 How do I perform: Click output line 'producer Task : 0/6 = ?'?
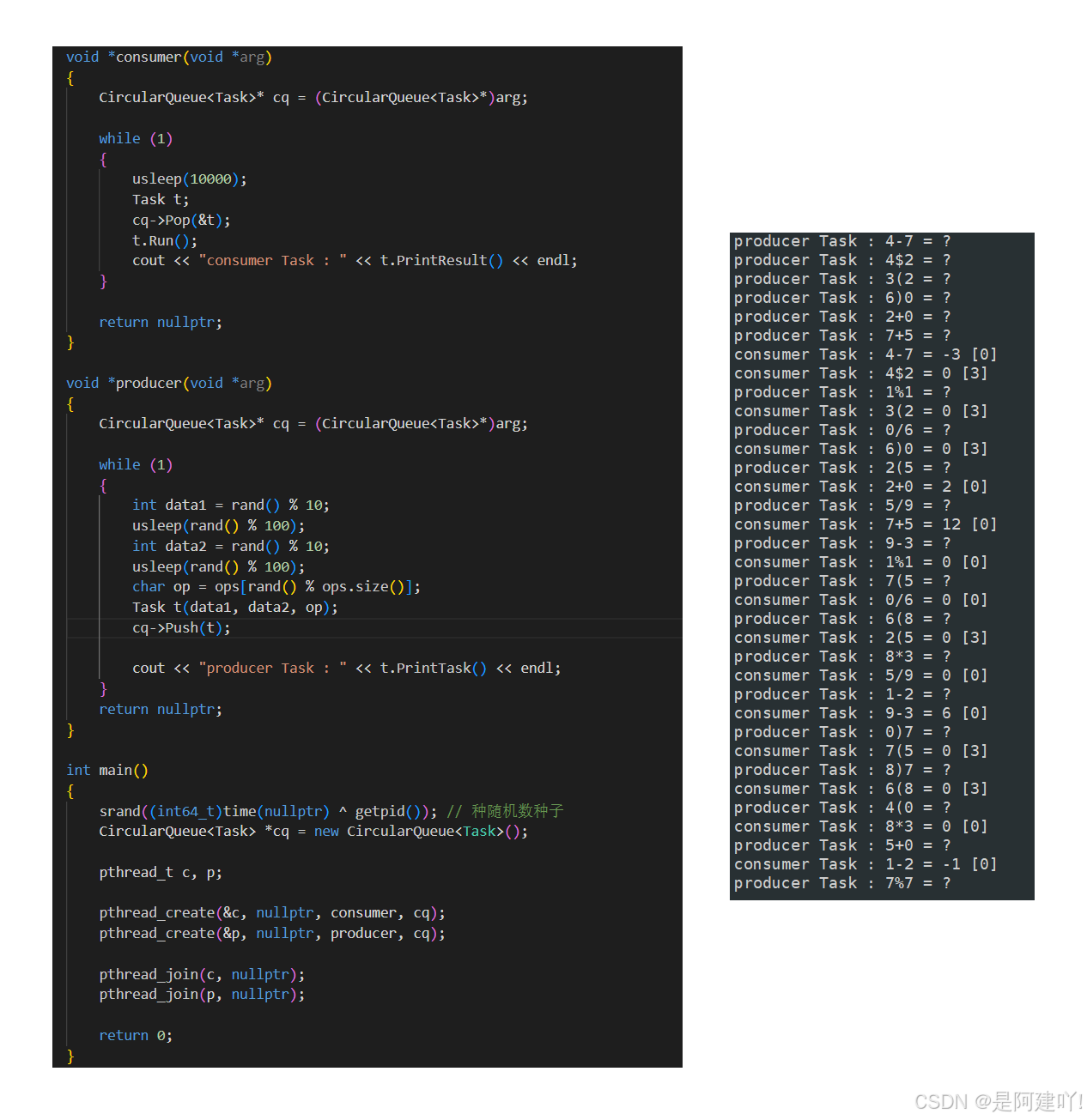(842, 430)
